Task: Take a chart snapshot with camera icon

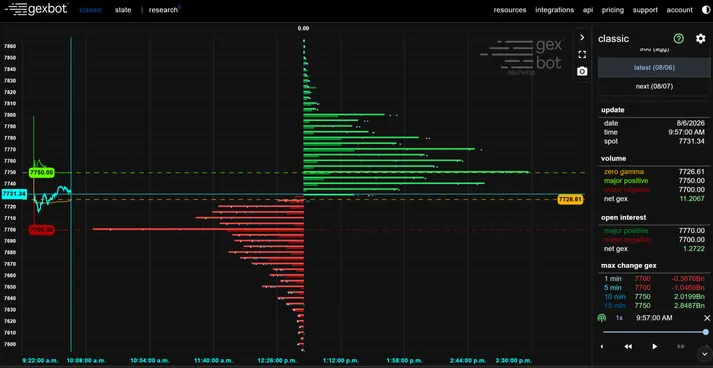Action: 582,71
